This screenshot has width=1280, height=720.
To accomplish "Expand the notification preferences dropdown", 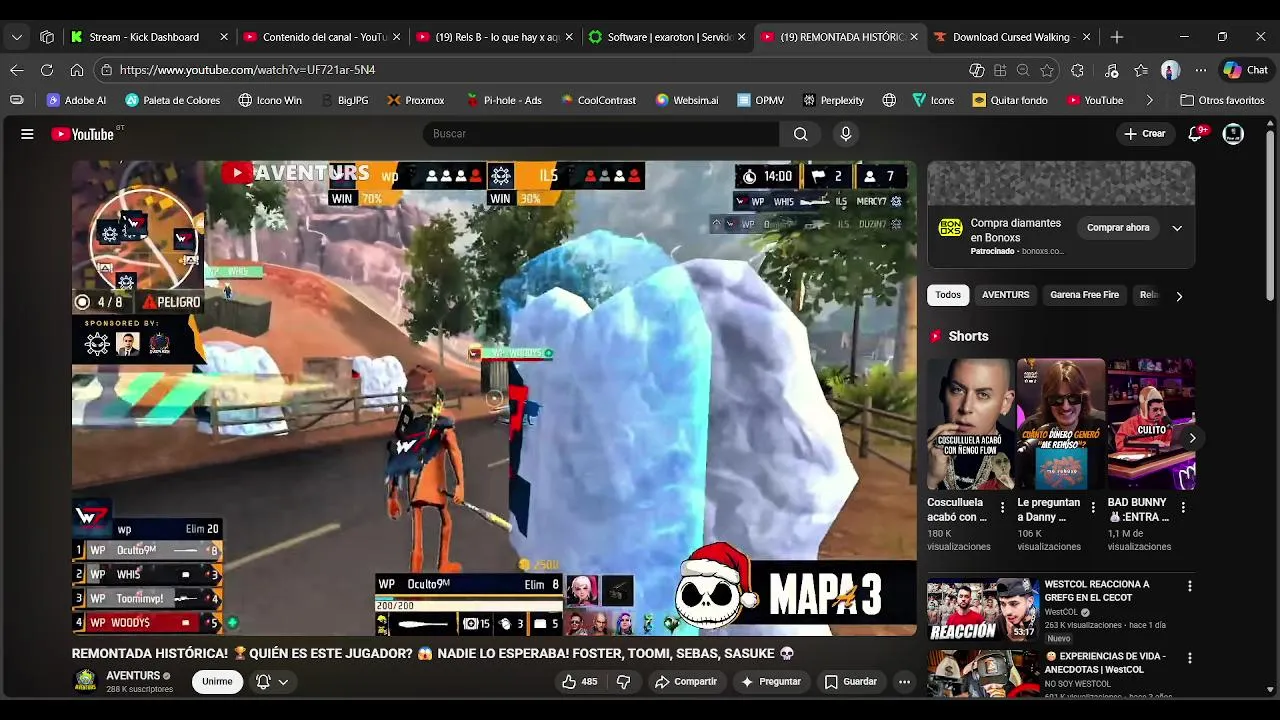I will tap(272, 682).
